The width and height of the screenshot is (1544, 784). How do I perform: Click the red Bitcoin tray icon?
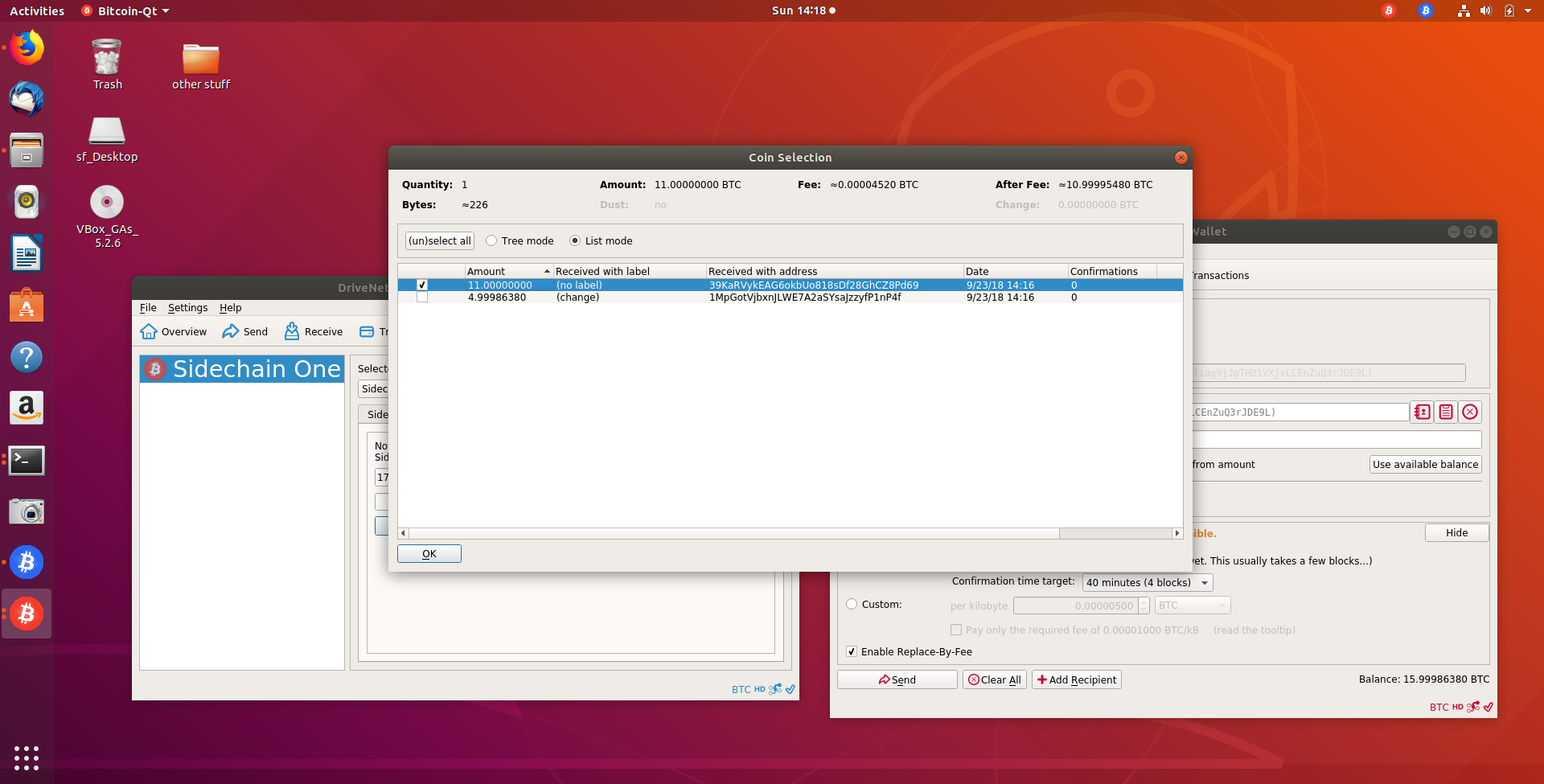click(1389, 10)
